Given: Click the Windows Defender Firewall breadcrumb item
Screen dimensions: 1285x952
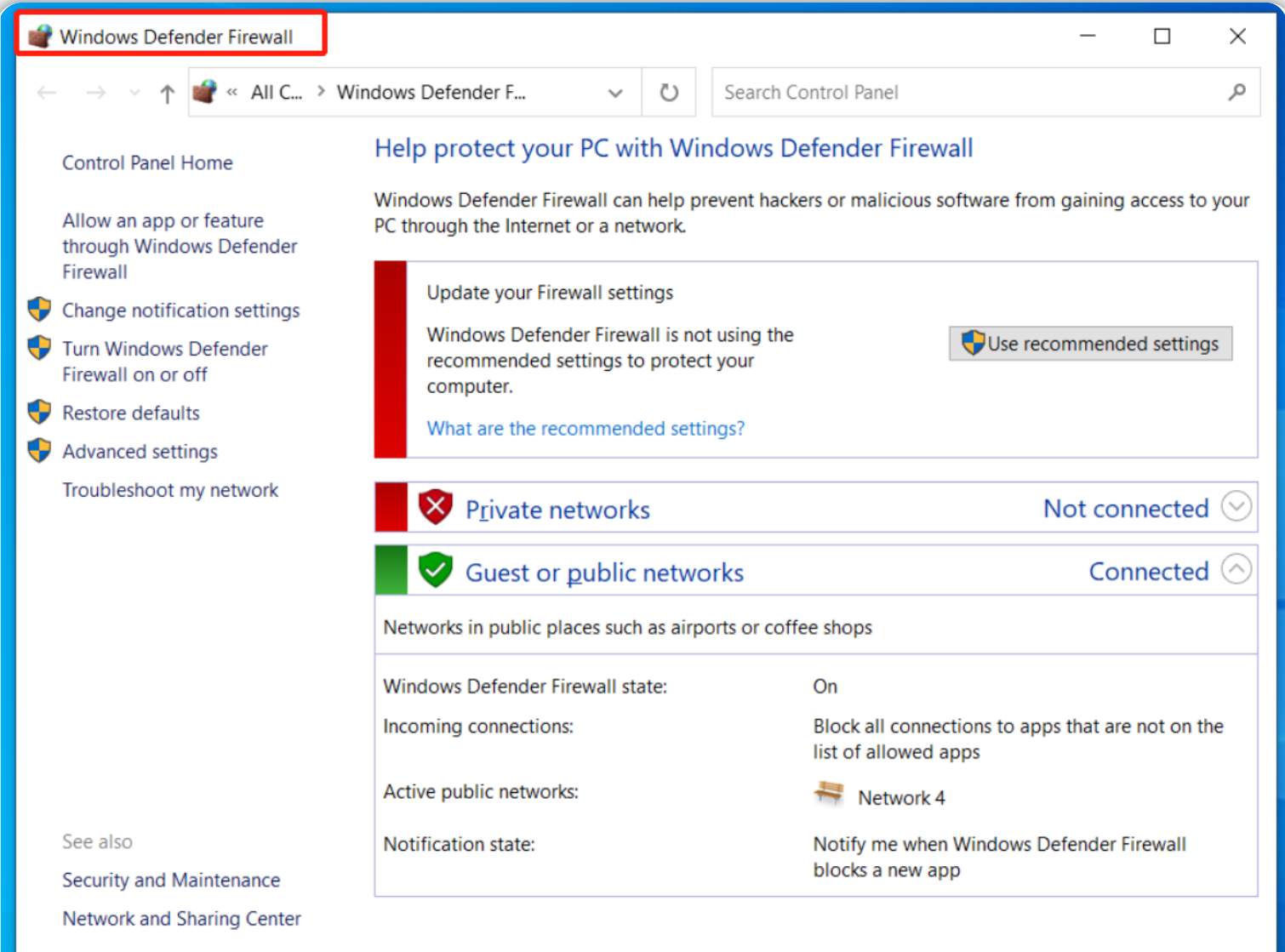Looking at the screenshot, I should (x=431, y=93).
